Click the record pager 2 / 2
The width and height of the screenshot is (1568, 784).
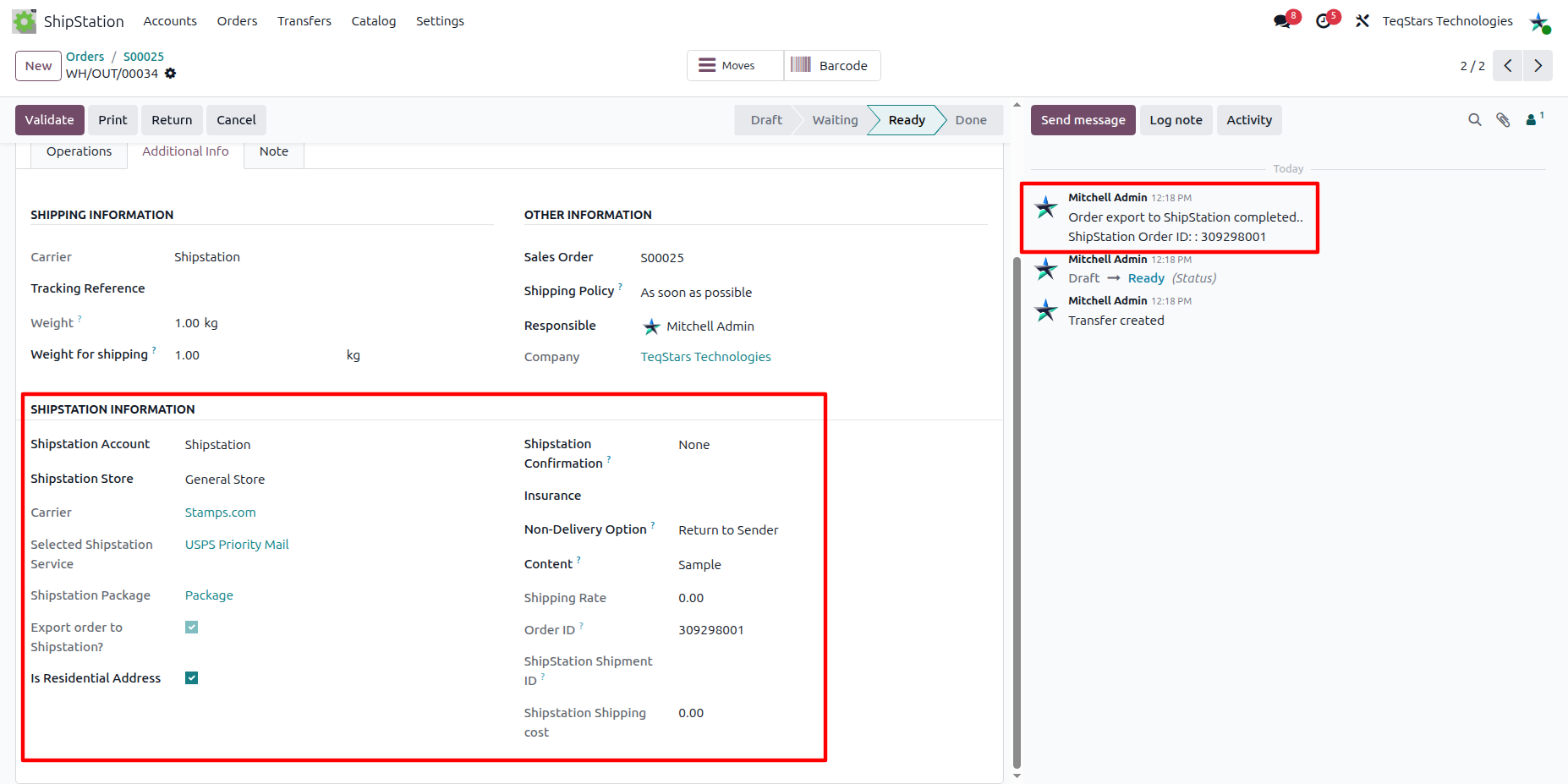tap(1472, 66)
